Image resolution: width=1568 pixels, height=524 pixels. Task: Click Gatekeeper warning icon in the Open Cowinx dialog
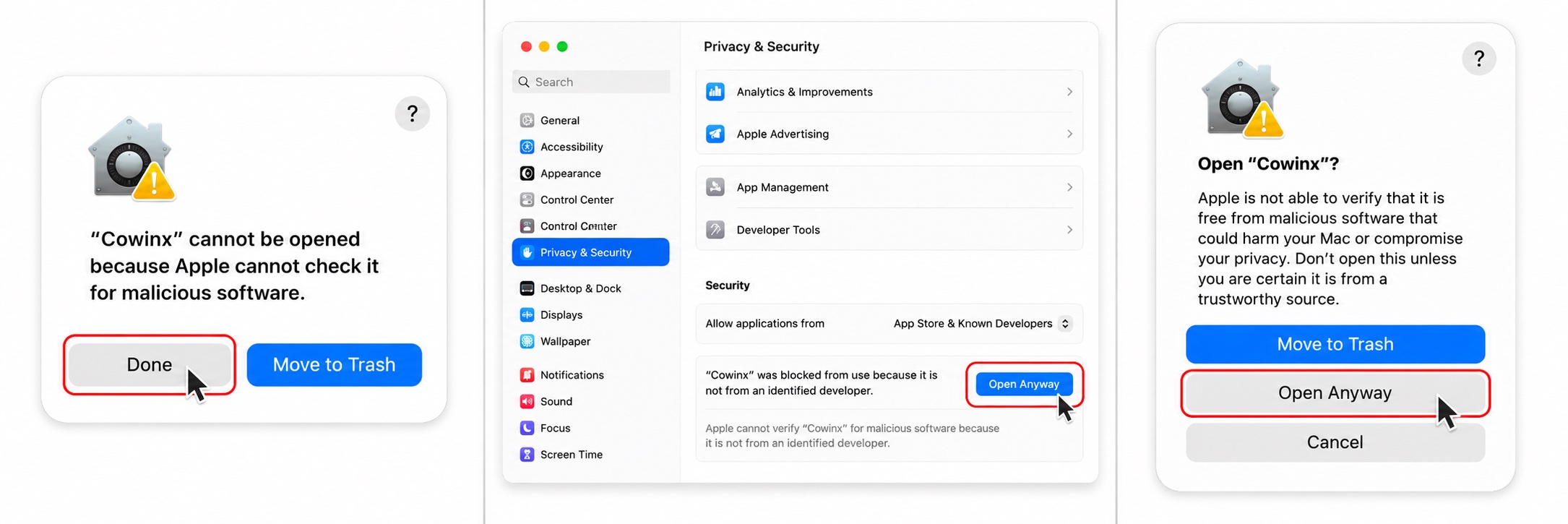[x=1241, y=99]
